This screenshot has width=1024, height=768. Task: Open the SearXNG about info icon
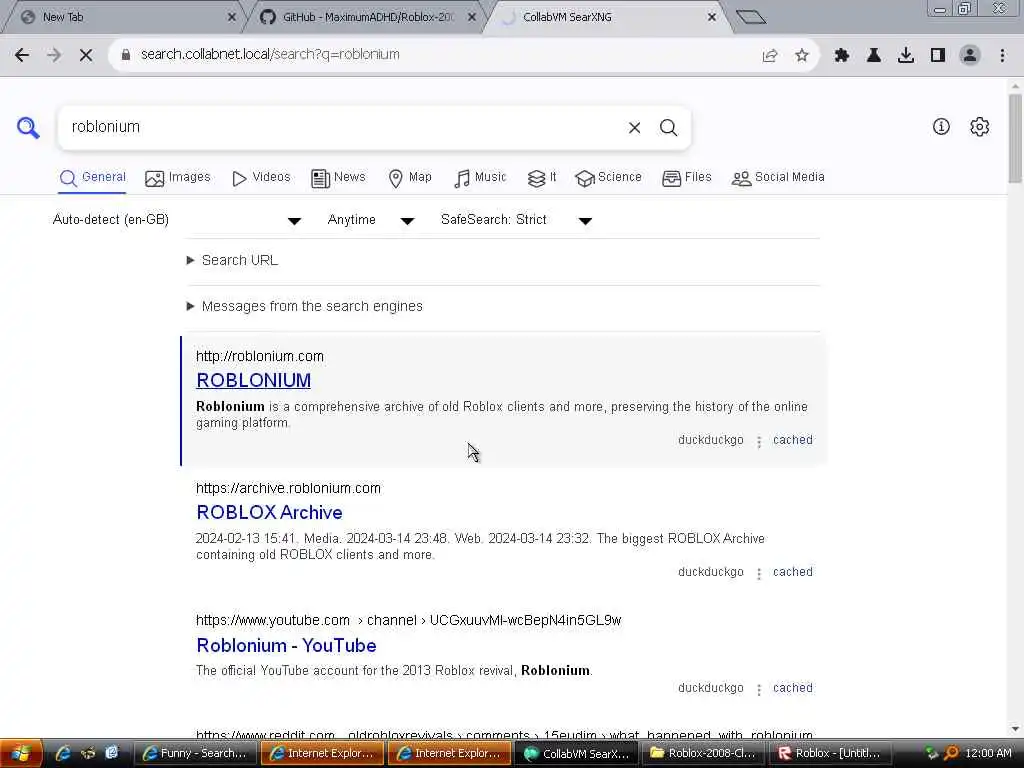[941, 127]
